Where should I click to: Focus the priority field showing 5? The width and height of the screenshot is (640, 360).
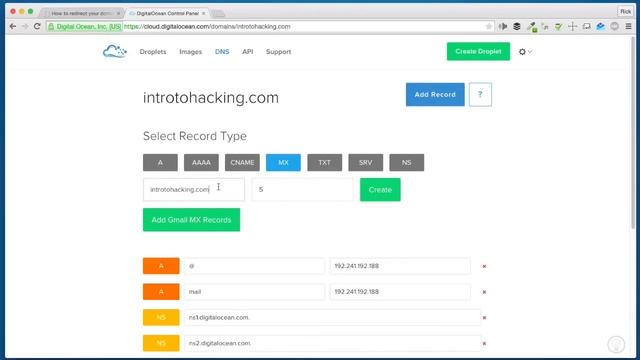click(302, 190)
